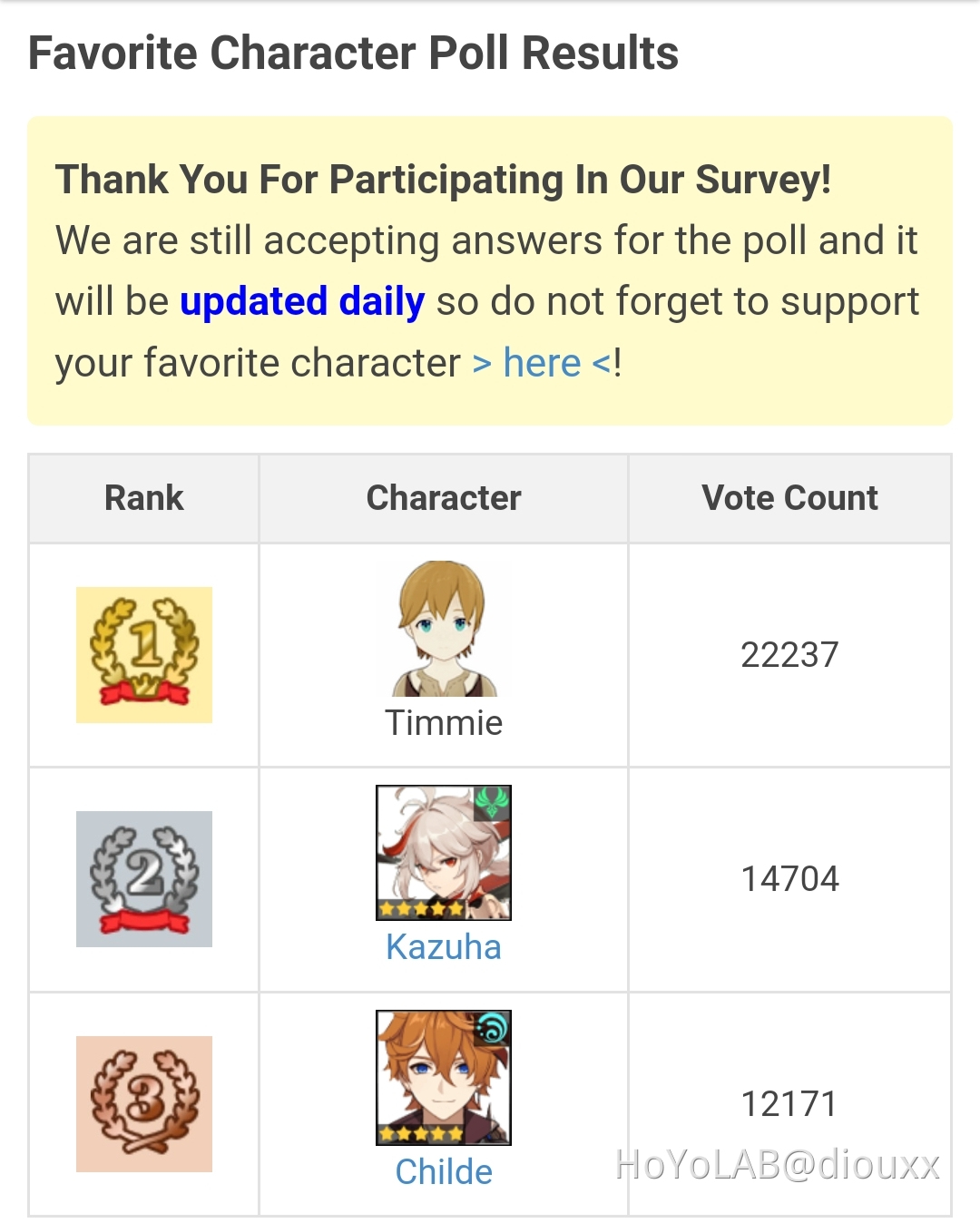Click the Hydro element icon on Childe's portrait
Image resolution: width=980 pixels, height=1223 pixels.
pos(494,1028)
